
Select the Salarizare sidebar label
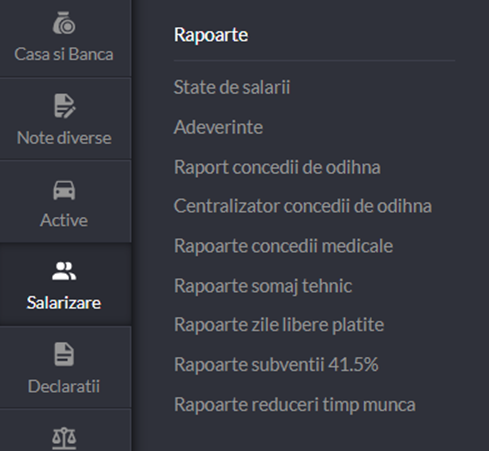(x=64, y=303)
